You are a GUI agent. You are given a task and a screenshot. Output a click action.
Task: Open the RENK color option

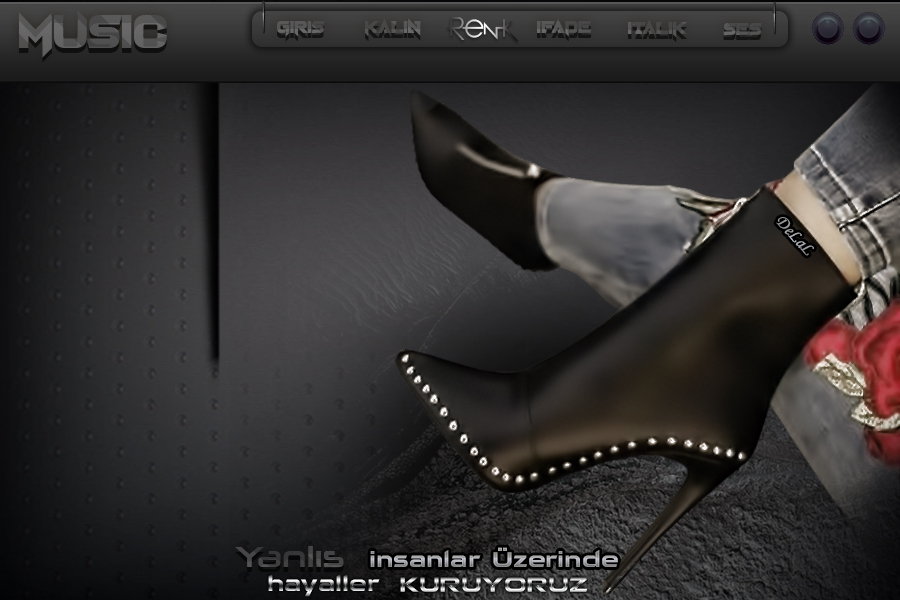click(483, 30)
